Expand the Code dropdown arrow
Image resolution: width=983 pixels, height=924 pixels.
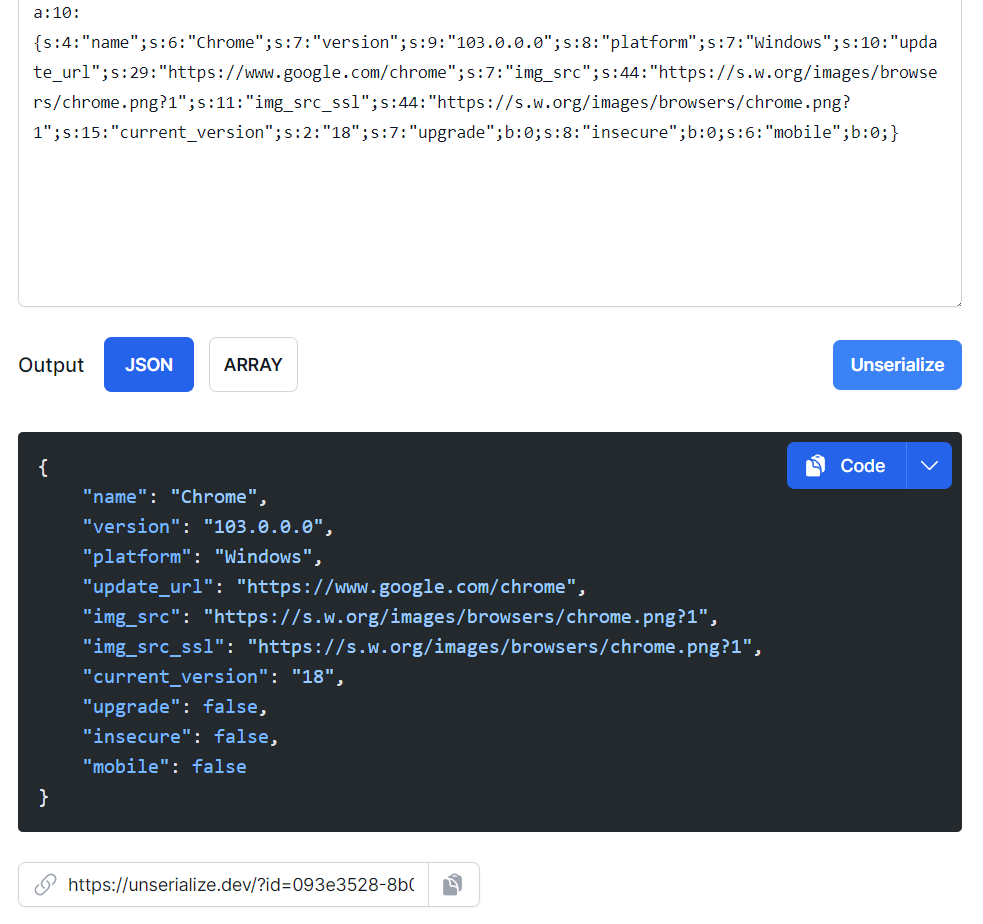[x=929, y=465]
